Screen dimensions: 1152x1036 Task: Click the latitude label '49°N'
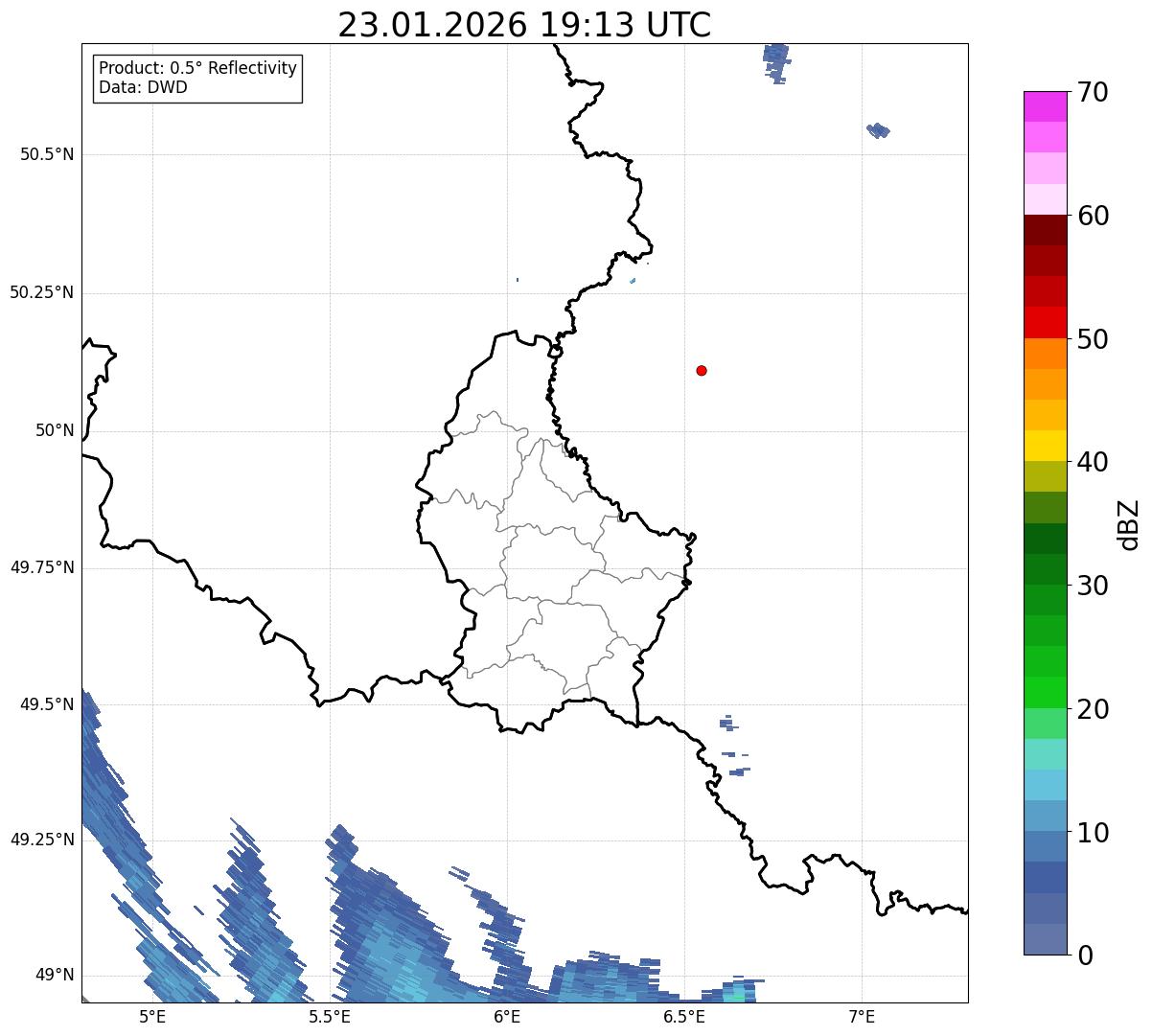pos(55,975)
